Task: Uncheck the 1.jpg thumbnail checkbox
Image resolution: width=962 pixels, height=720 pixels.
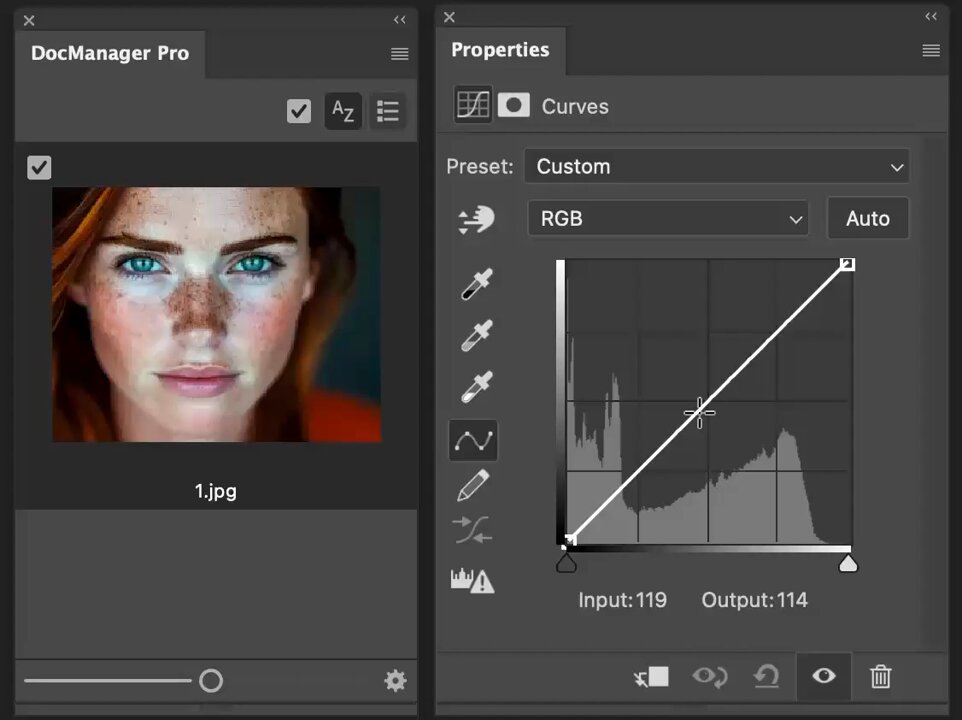Action: click(39, 167)
